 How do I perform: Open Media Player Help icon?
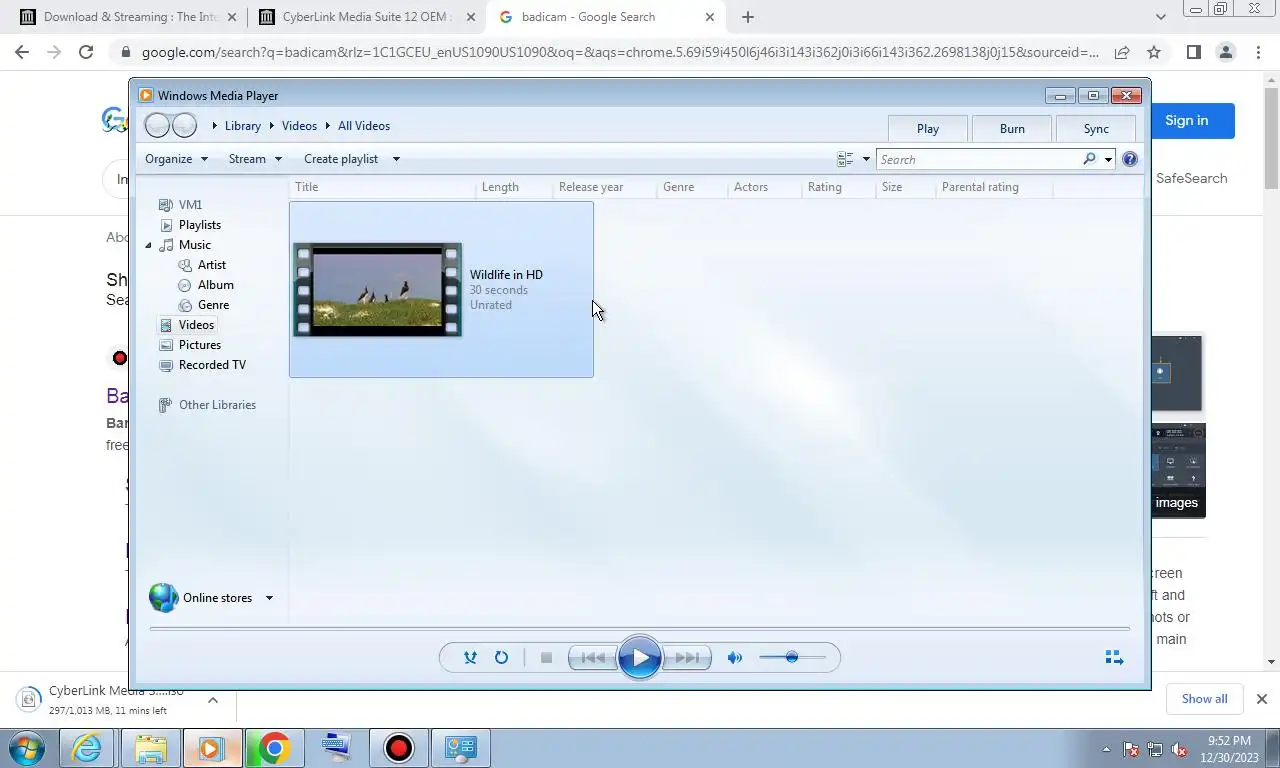(1130, 159)
